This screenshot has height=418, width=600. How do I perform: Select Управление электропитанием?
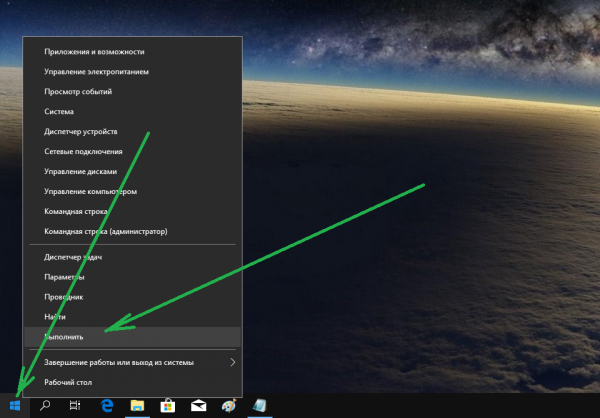pos(132,72)
